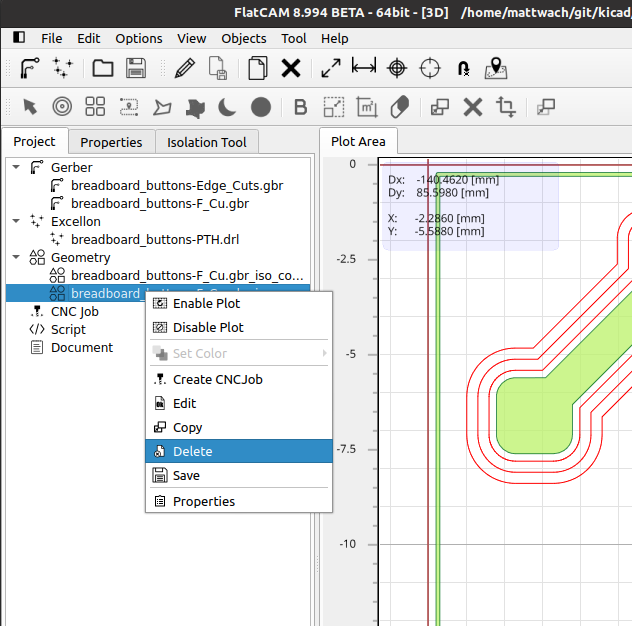Select the Distance measurement tool icon
The height and width of the screenshot is (626, 632).
coord(364,66)
